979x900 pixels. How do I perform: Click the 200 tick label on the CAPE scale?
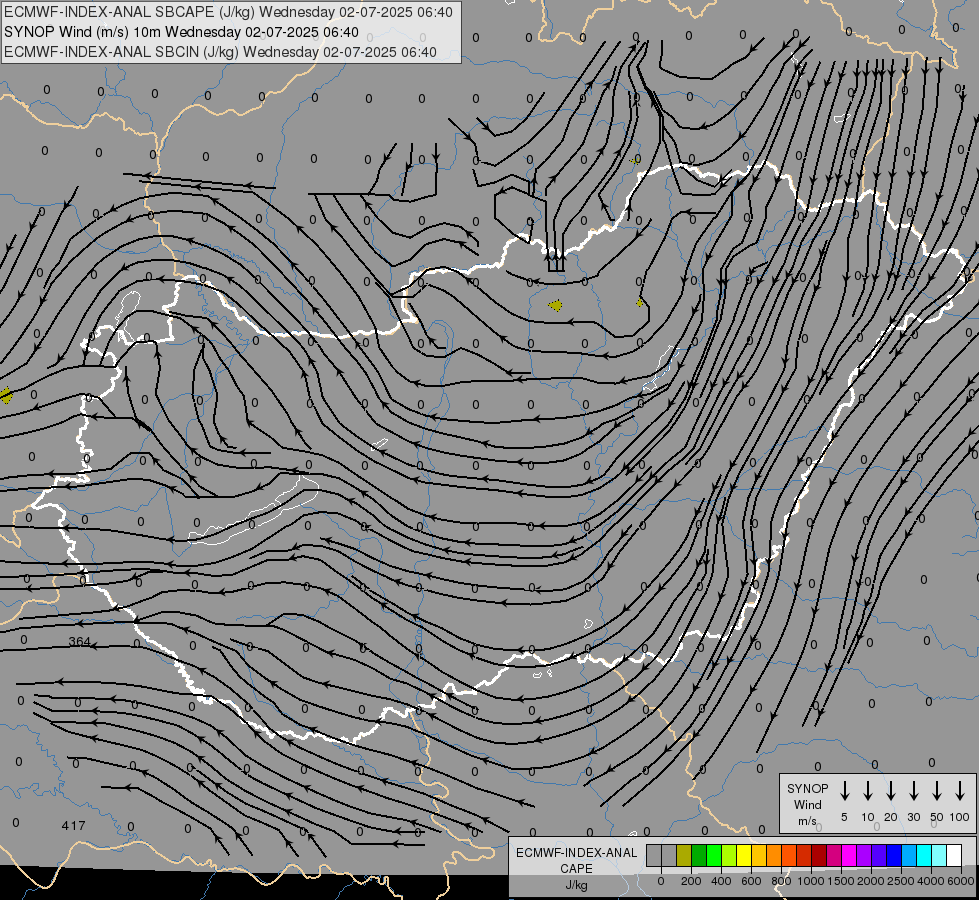pos(691,881)
